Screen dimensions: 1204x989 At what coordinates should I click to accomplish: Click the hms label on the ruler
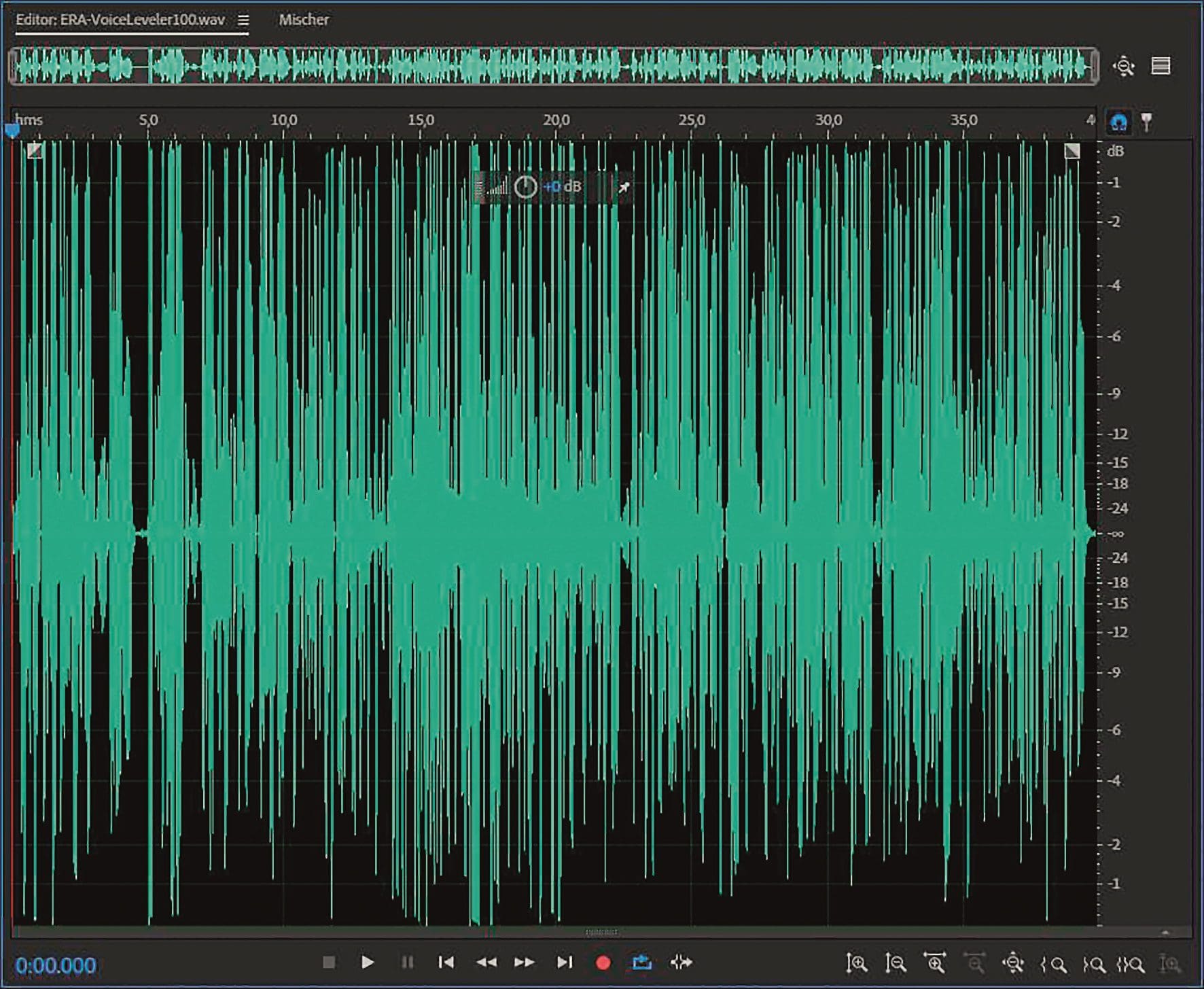click(x=29, y=120)
